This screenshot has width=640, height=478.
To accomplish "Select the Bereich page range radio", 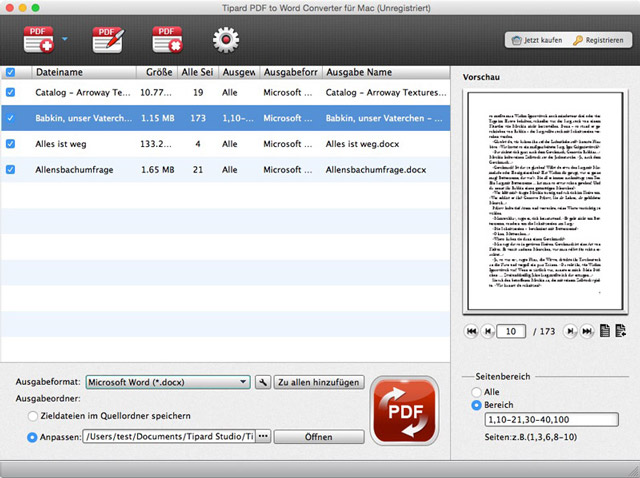I will 476,405.
